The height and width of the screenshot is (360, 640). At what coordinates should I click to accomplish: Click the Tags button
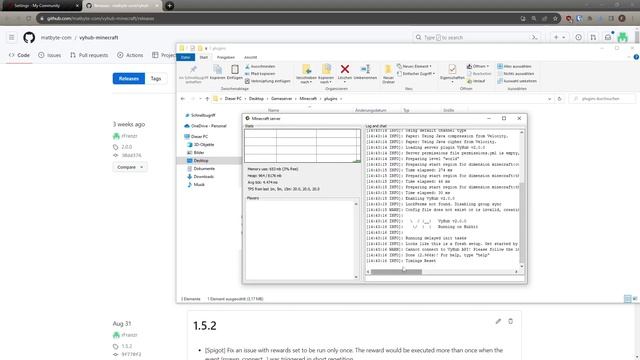coord(156,78)
